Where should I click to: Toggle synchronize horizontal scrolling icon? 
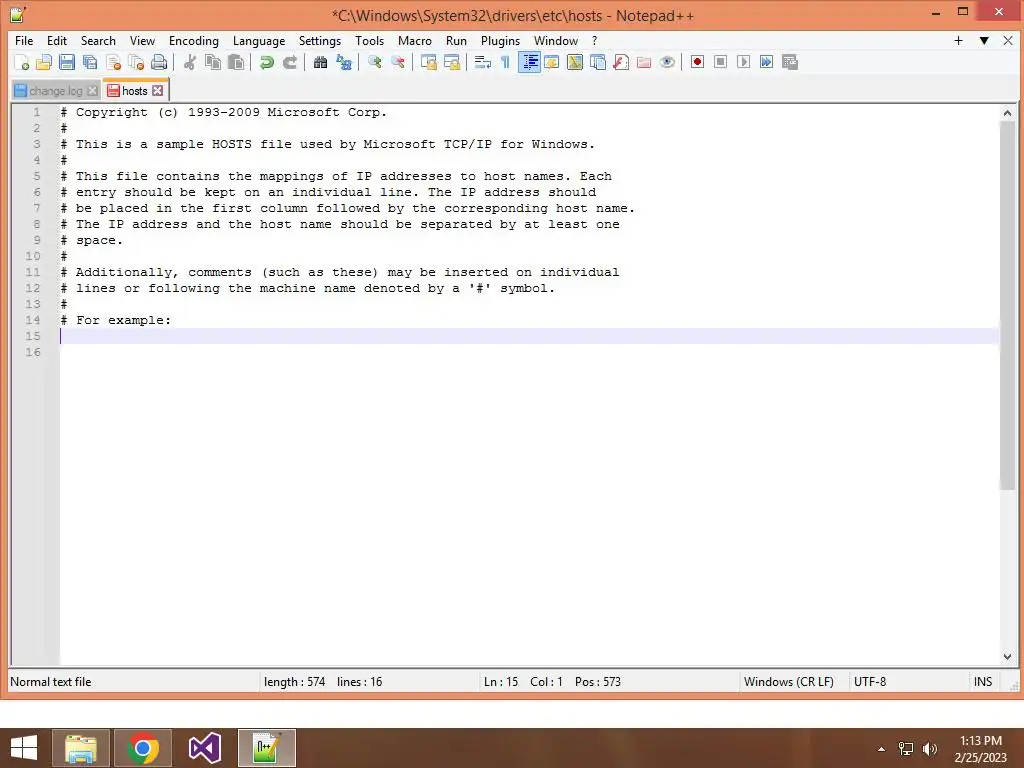(451, 62)
